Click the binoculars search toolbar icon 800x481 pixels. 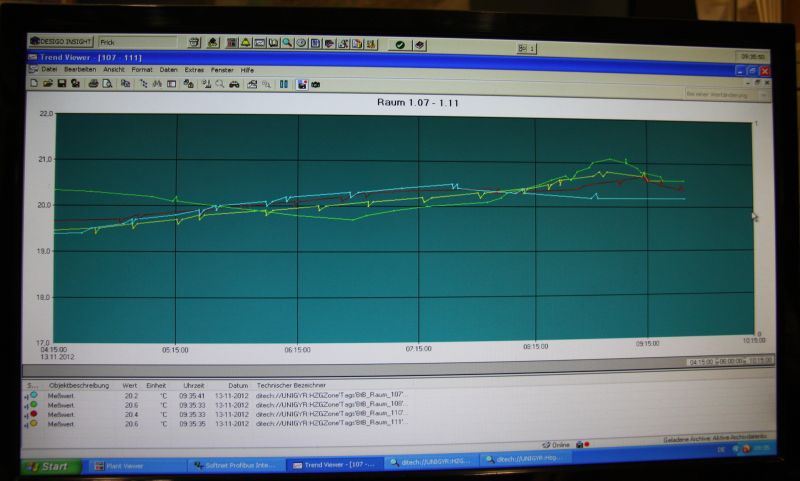point(157,84)
